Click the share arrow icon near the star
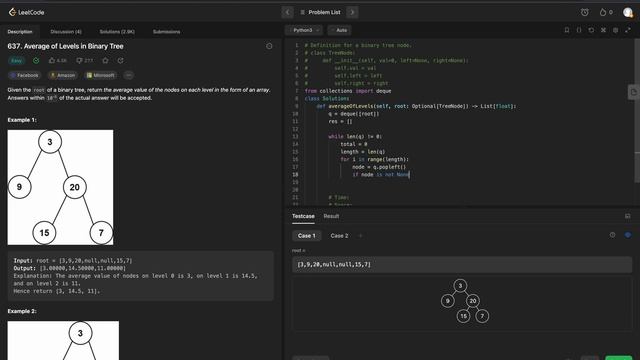Screen dimensions: 640x360 click(x=120, y=60)
